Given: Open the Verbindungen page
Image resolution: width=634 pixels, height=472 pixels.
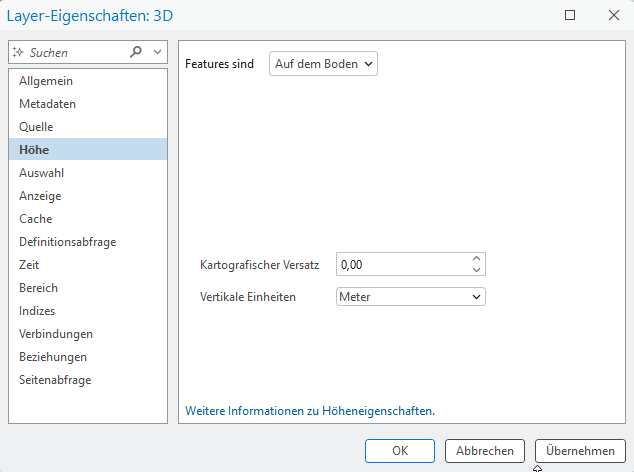Looking at the screenshot, I should point(88,334).
